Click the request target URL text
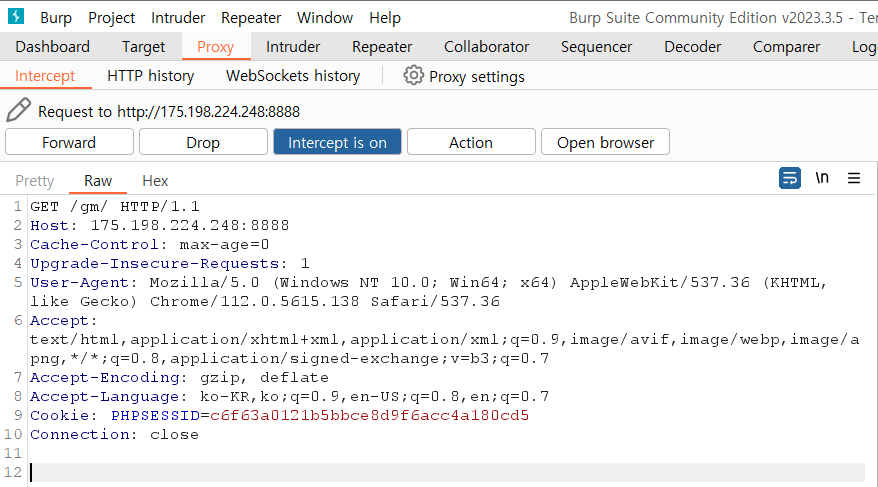This screenshot has height=487, width=878. (x=208, y=112)
